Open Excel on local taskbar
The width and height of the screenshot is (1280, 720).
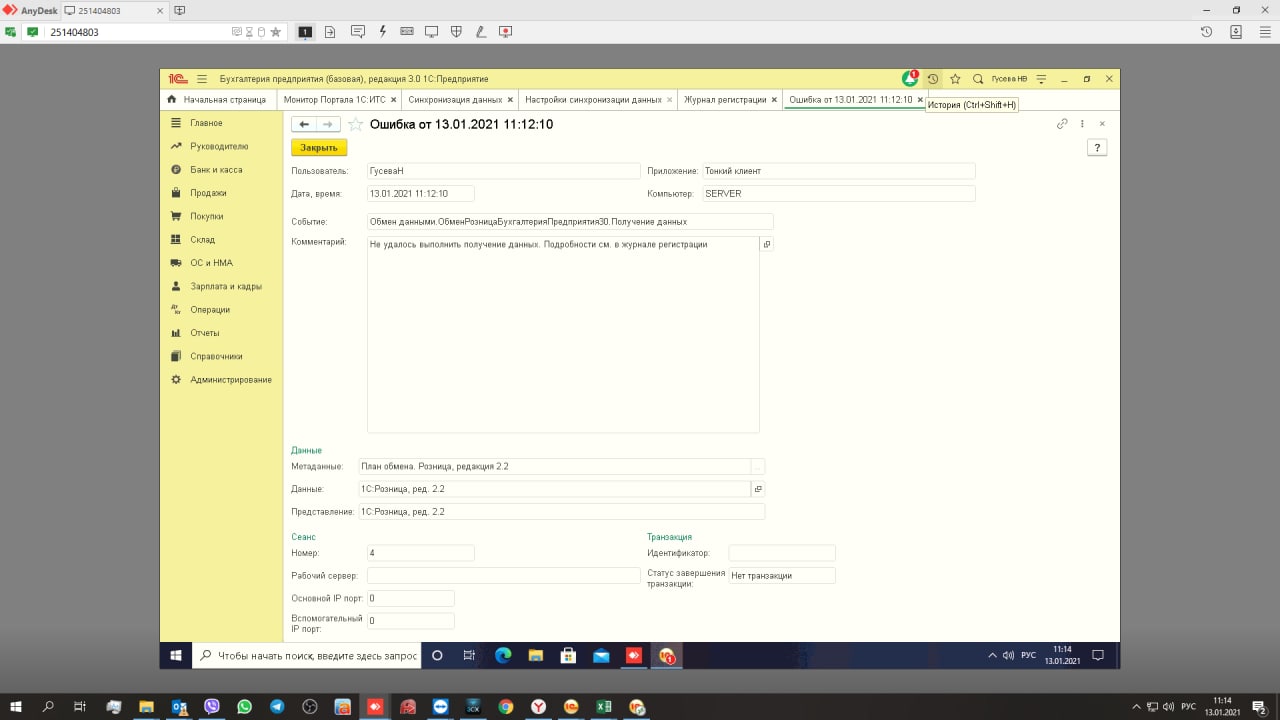pos(604,706)
